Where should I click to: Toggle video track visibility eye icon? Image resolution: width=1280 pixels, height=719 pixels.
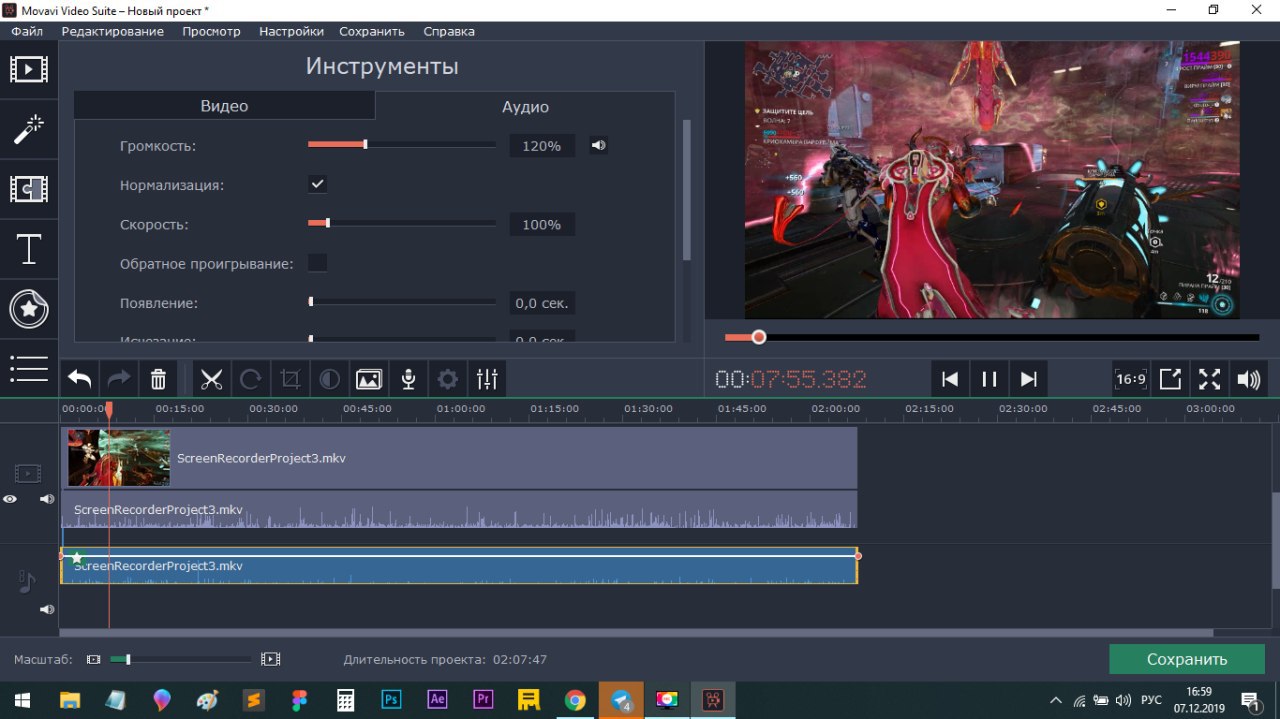coord(10,499)
